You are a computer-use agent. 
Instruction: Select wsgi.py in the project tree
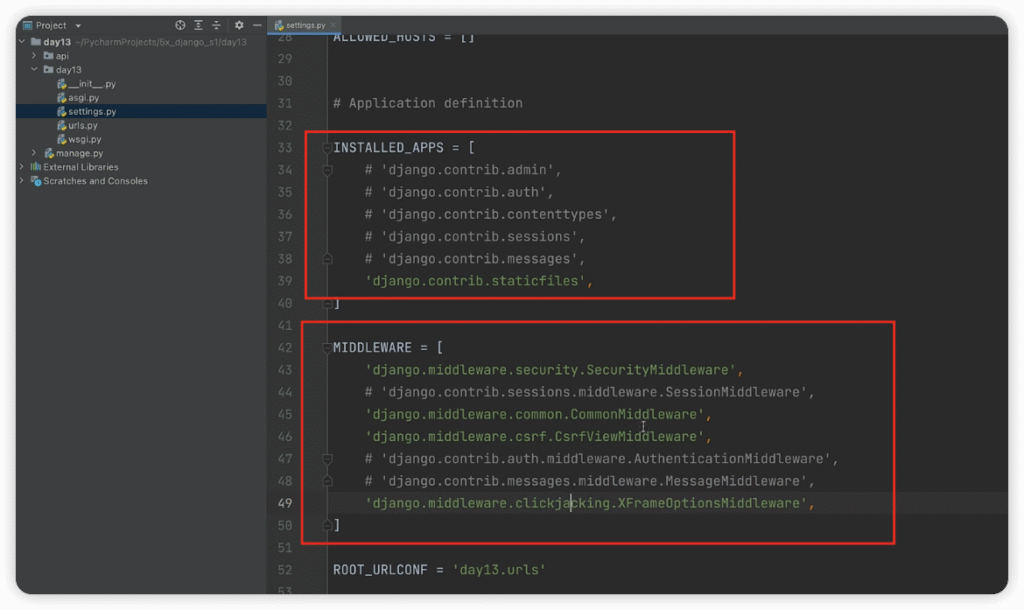[x=84, y=139]
